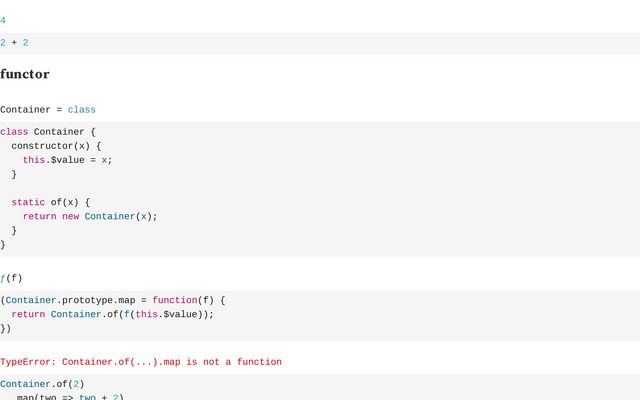Click 'Container' name in the class output
The width and height of the screenshot is (640, 400).
point(25,110)
